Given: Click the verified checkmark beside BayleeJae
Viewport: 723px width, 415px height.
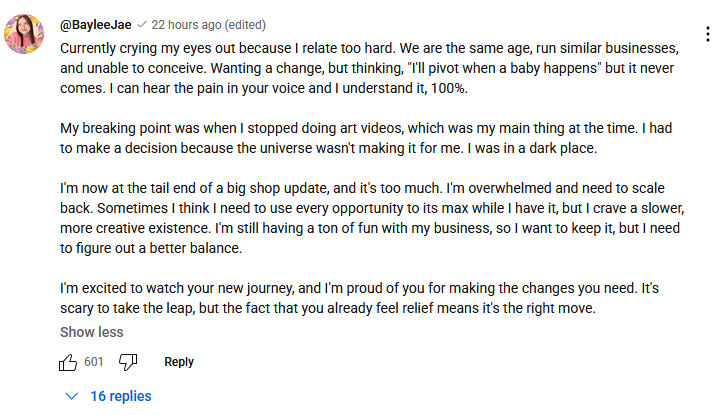Looking at the screenshot, I should coord(142,24).
